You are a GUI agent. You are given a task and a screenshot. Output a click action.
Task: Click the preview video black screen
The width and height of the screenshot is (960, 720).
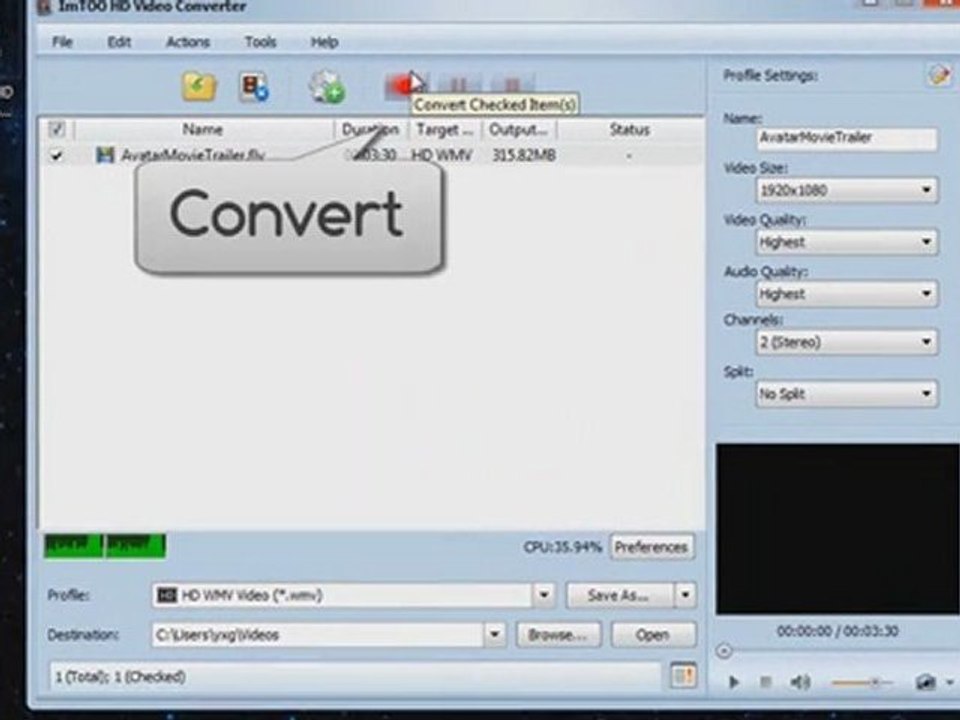pyautogui.click(x=838, y=529)
